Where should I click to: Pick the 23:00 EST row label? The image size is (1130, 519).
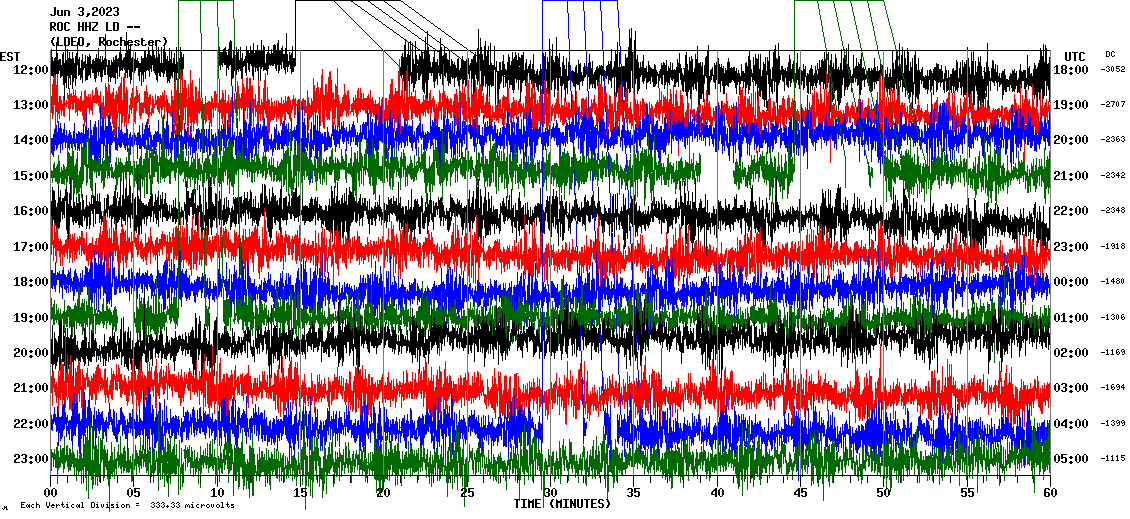tap(31, 459)
